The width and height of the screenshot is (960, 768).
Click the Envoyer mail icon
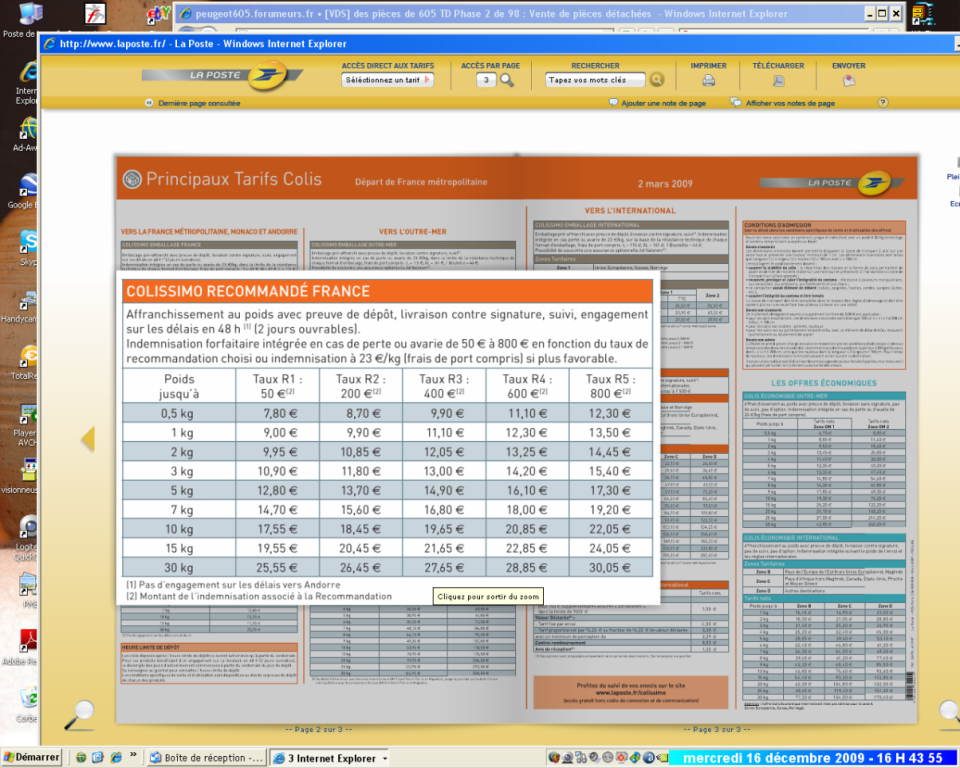tap(849, 80)
